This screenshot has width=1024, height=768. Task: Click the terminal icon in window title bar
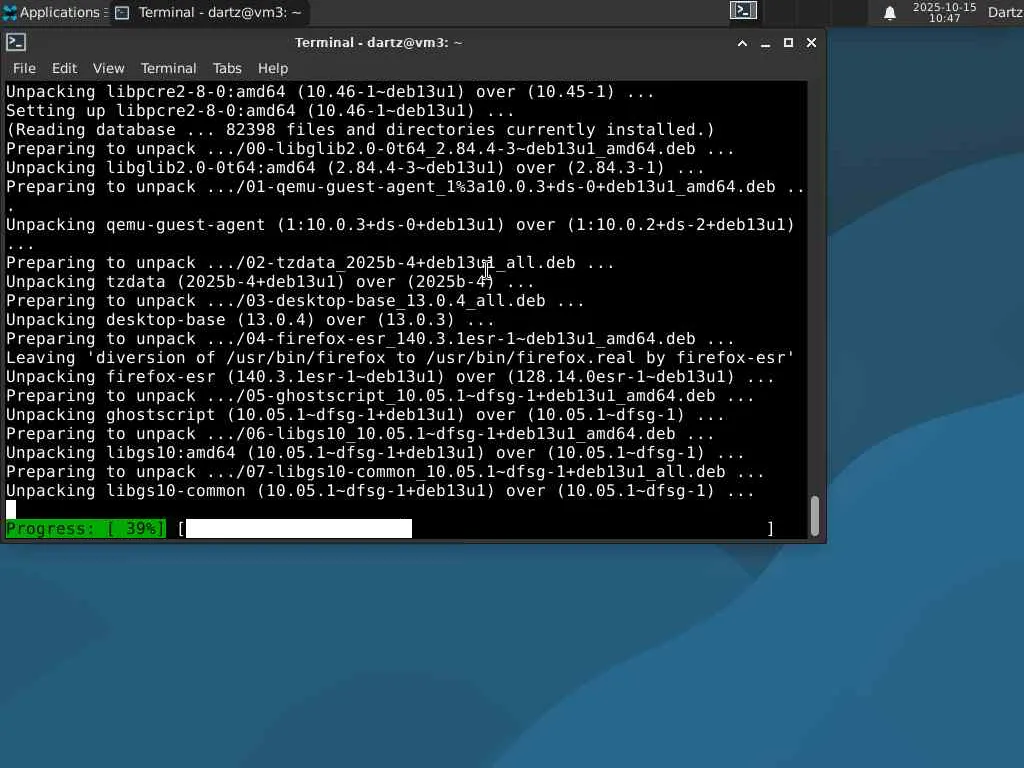click(16, 42)
